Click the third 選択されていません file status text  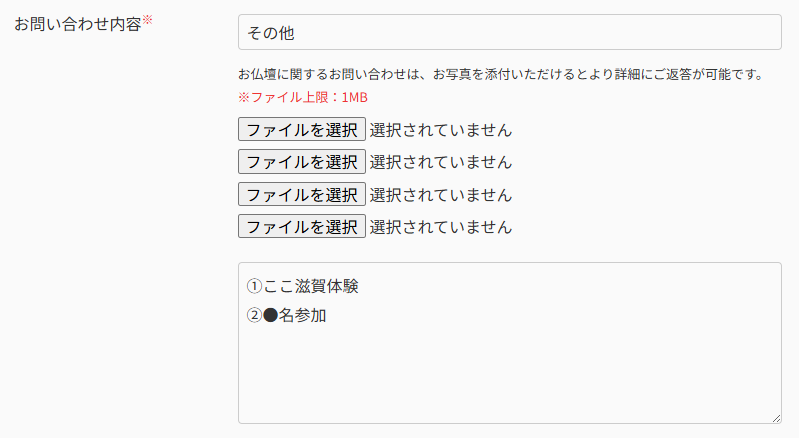[x=440, y=194]
